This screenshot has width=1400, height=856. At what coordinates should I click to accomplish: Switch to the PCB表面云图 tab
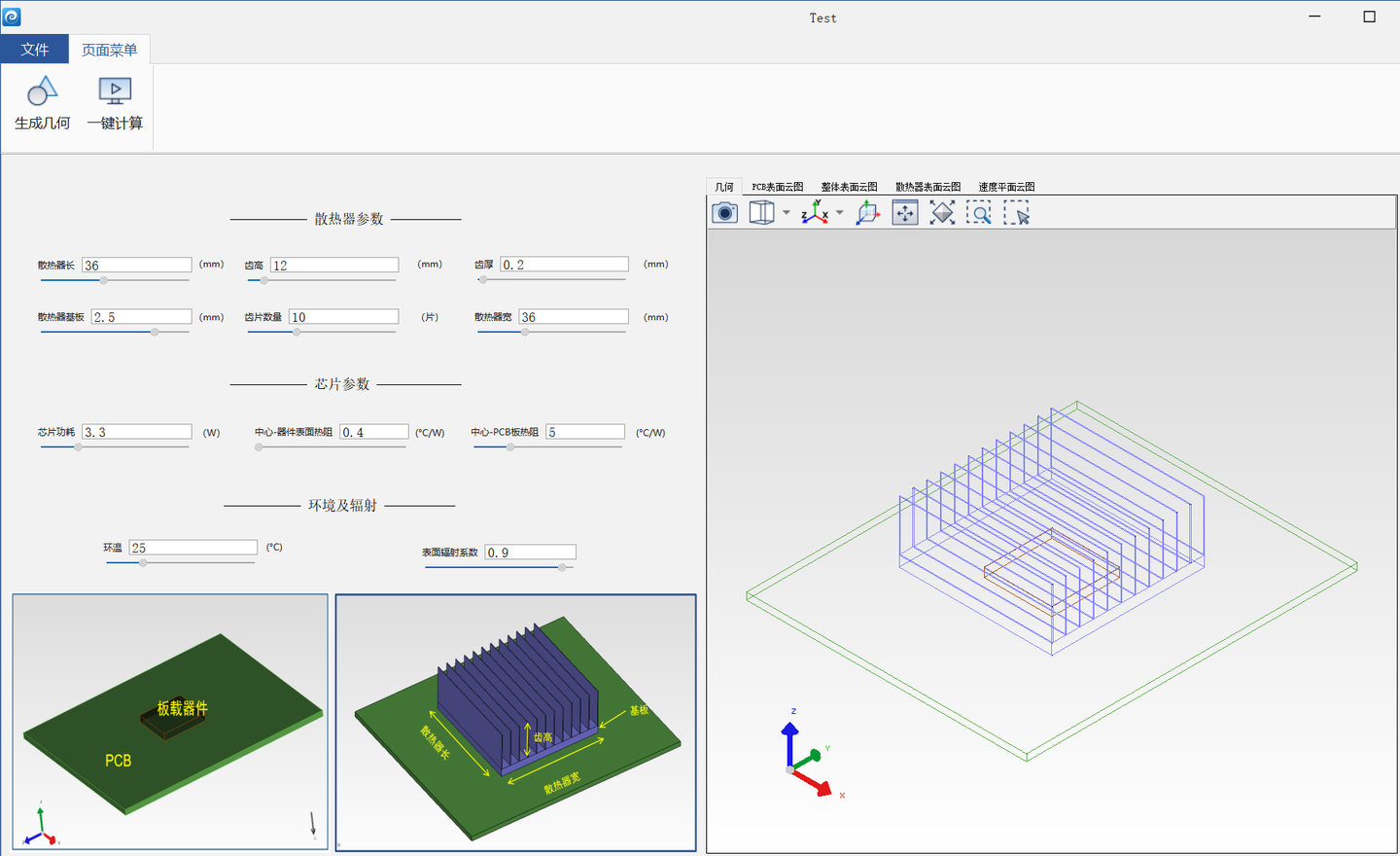(777, 187)
